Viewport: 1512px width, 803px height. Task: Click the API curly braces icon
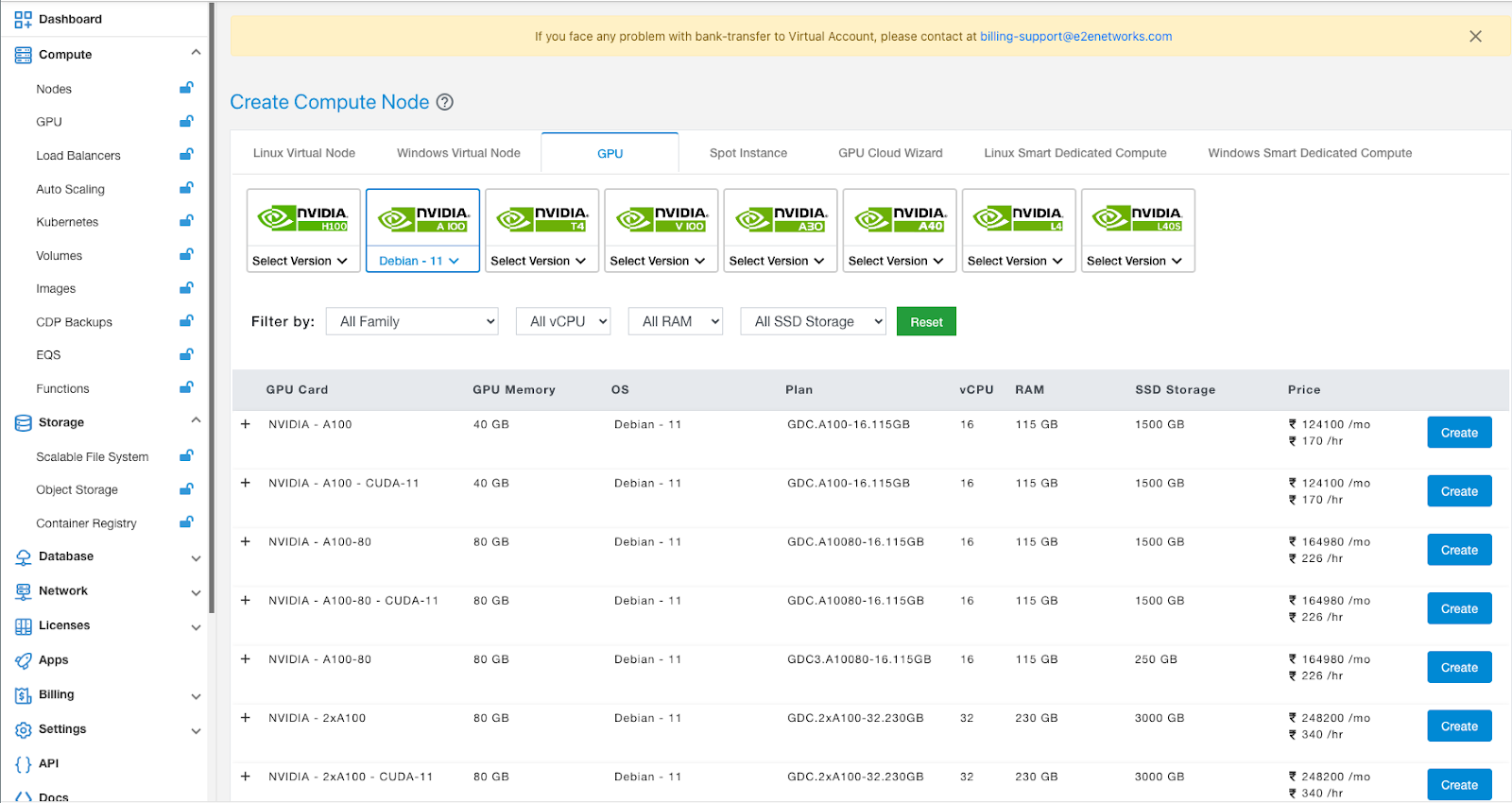23,764
